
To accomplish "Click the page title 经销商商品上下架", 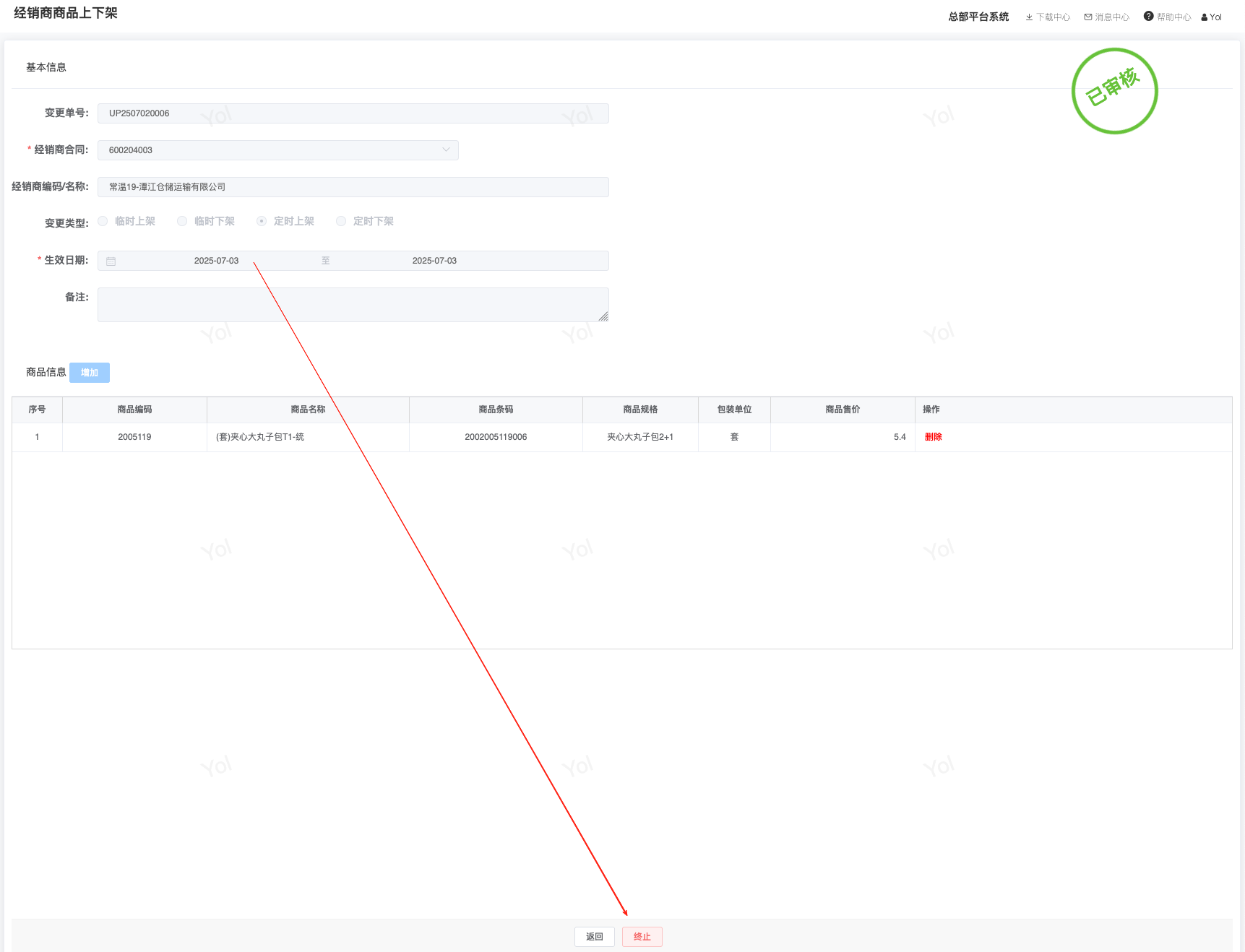I will [x=66, y=13].
